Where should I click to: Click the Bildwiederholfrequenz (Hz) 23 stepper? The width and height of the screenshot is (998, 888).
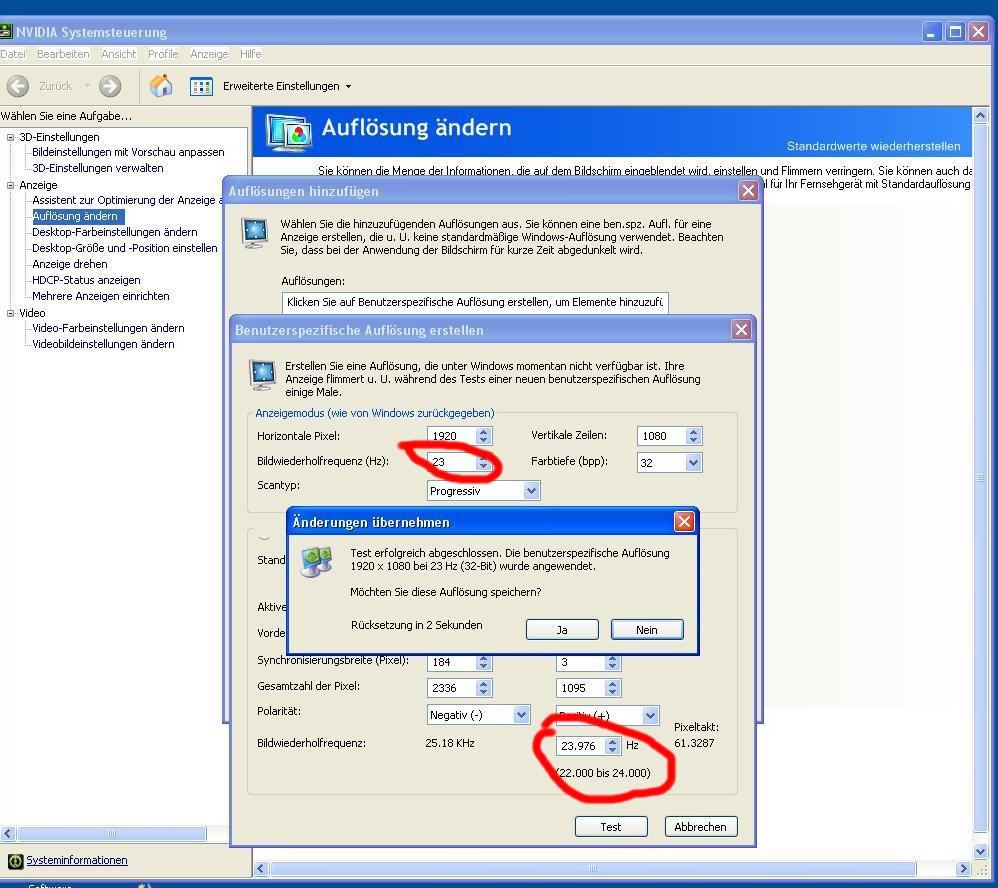coord(484,462)
